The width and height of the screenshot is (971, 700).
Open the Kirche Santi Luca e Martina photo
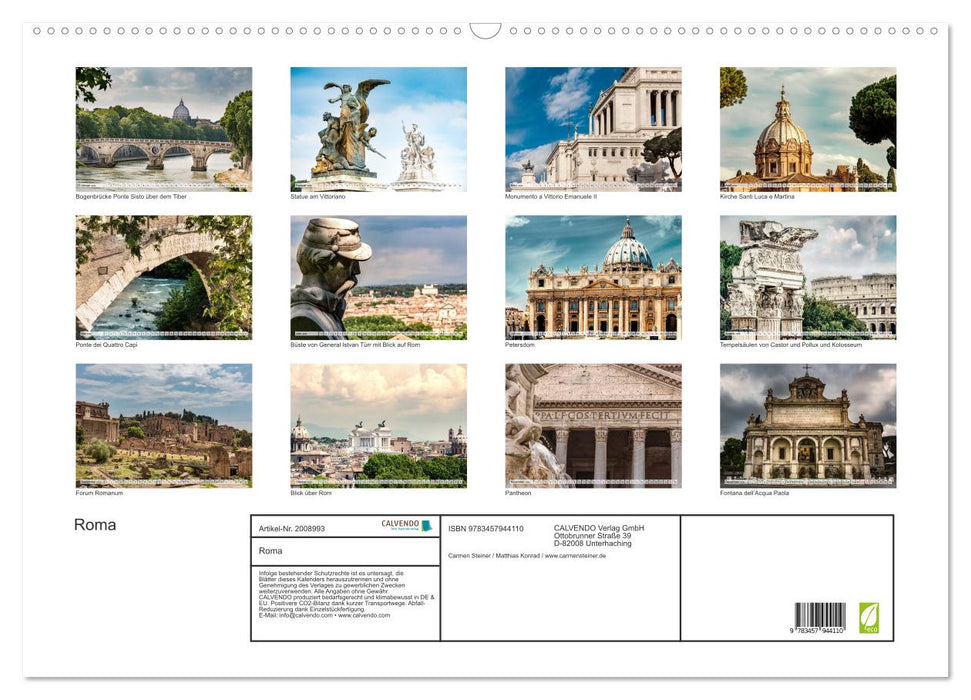809,129
